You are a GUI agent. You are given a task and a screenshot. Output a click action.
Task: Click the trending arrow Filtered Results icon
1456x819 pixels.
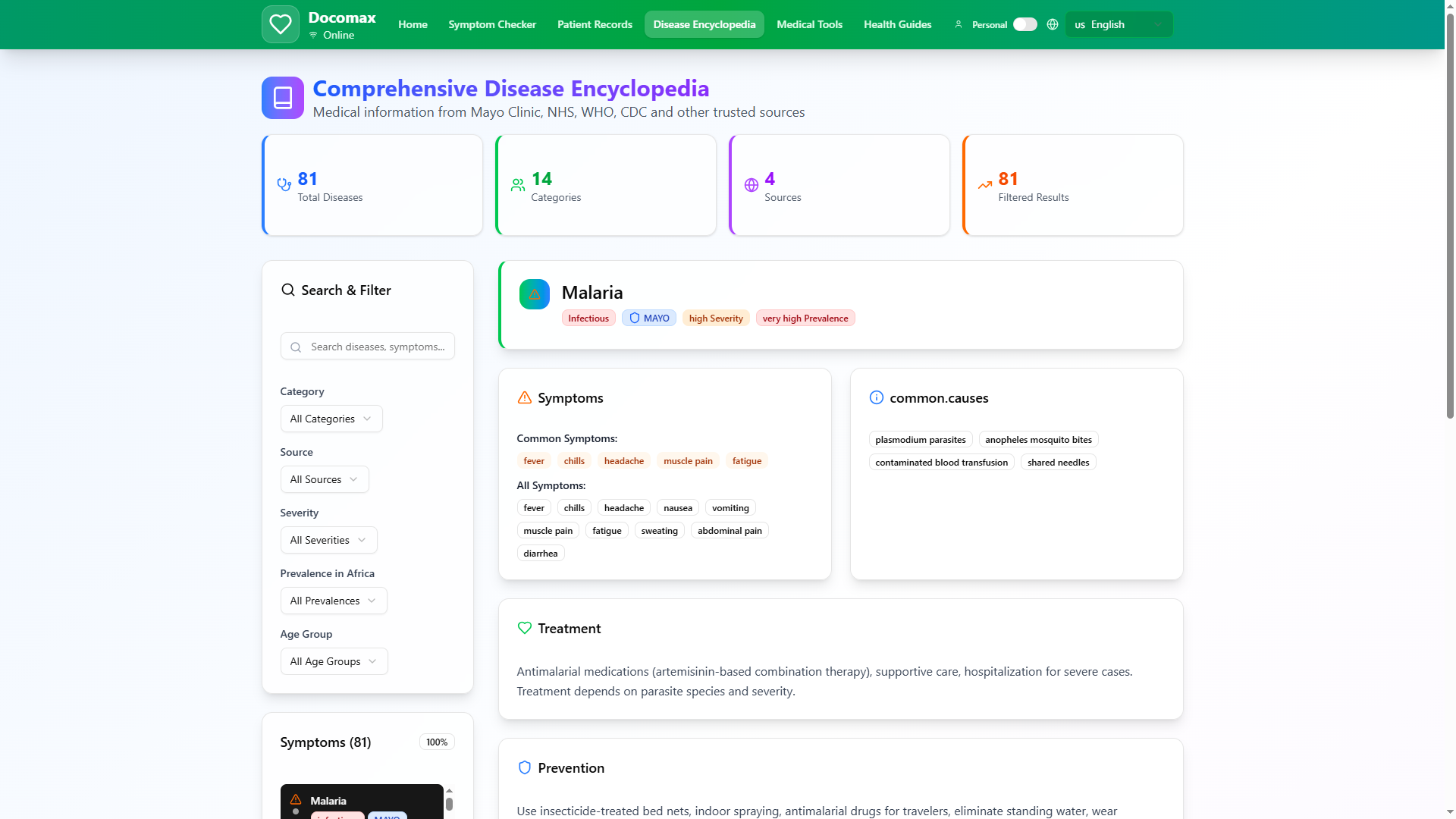(x=984, y=185)
